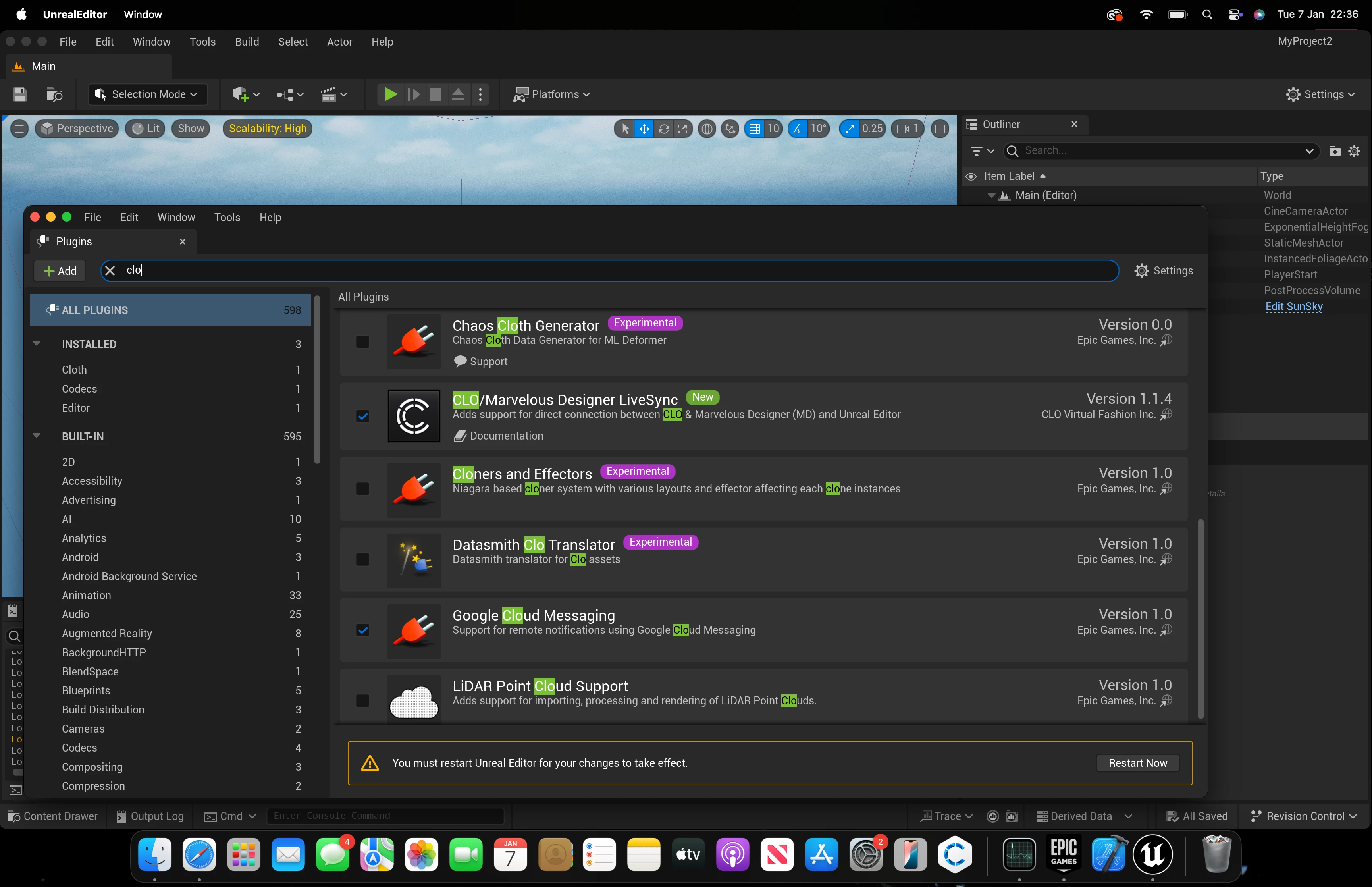
Task: Click the green Play level button
Action: (x=390, y=94)
